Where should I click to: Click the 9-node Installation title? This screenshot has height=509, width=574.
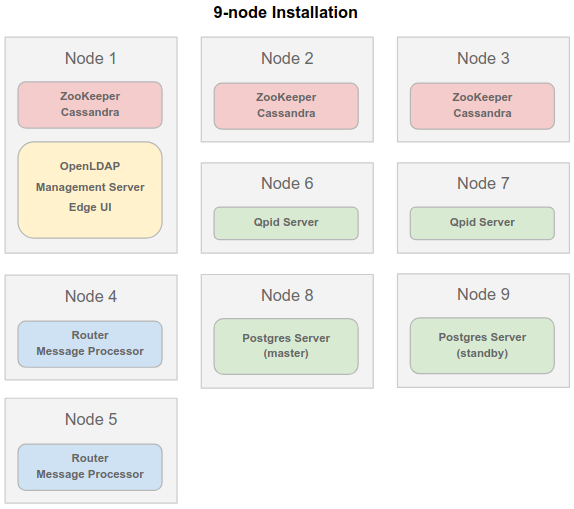point(285,12)
